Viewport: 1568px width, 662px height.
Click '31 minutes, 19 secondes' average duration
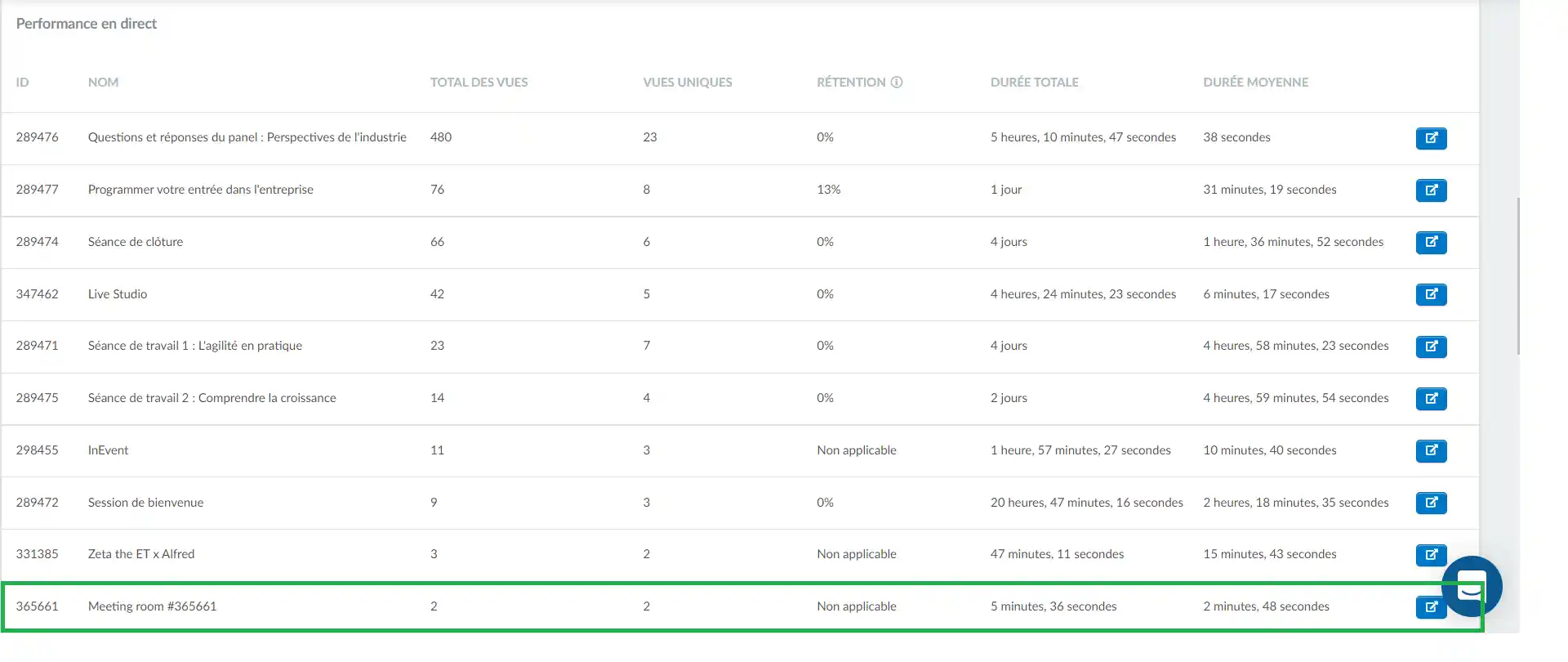pyautogui.click(x=1269, y=190)
